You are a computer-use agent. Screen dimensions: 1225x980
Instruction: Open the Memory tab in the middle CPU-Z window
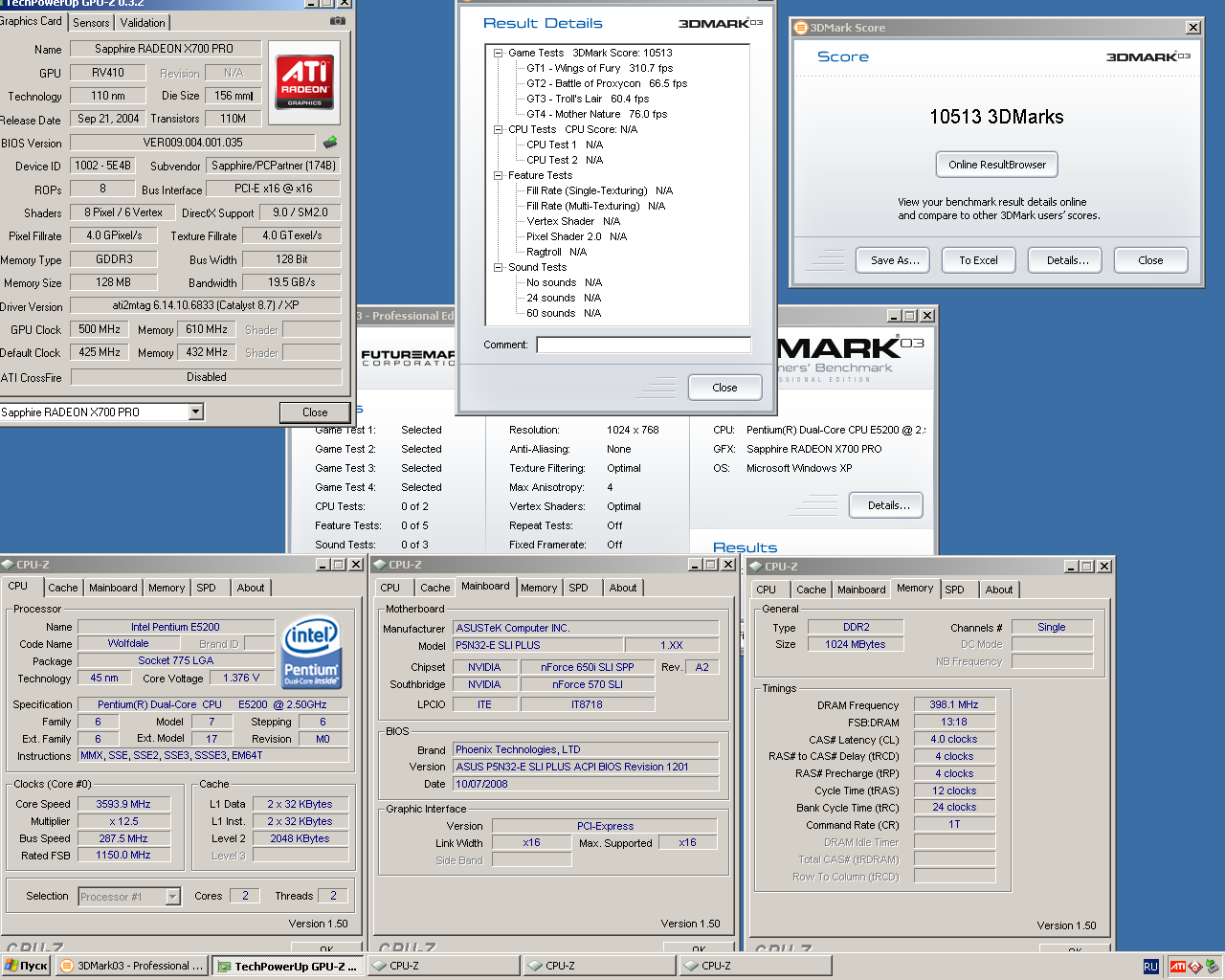[539, 588]
